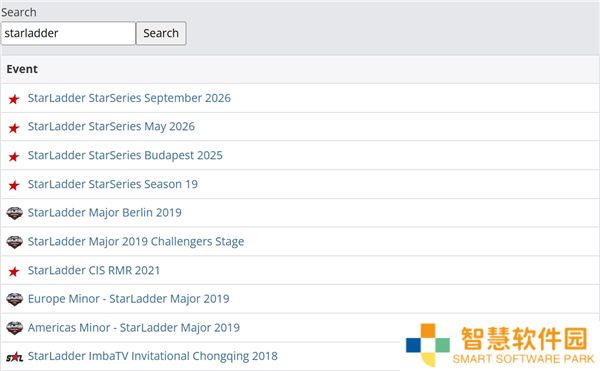Click the star icon beside StarSeries Budapest 2025
This screenshot has height=371, width=600.
coord(14,156)
